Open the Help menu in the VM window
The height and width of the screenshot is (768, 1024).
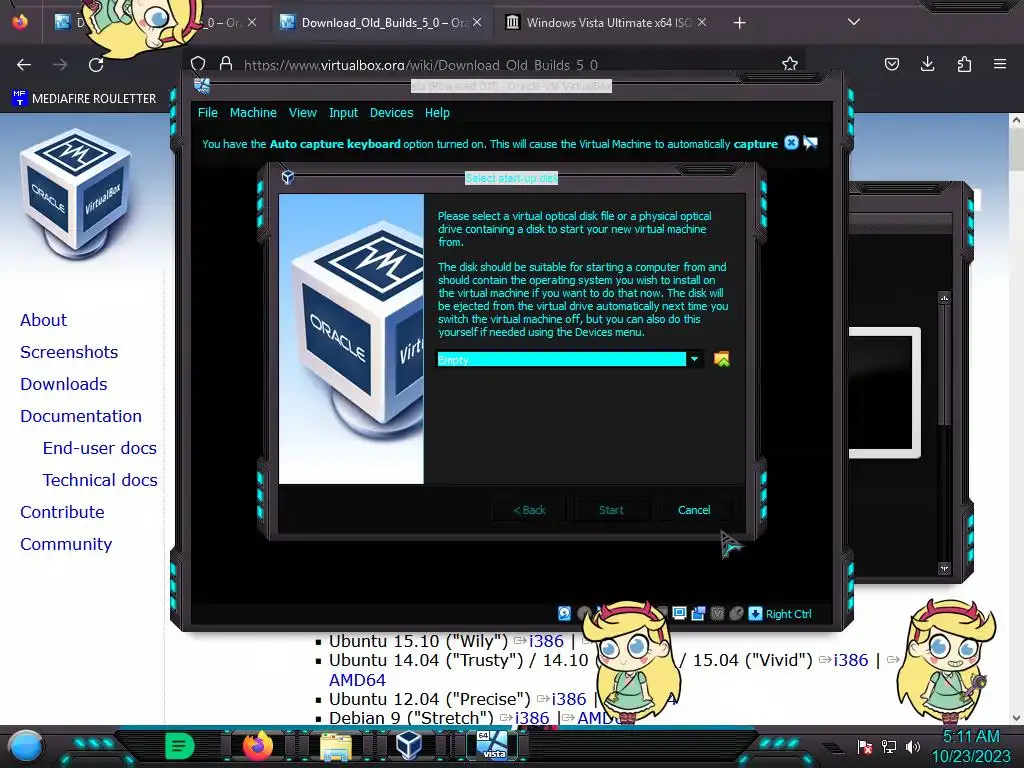click(437, 112)
